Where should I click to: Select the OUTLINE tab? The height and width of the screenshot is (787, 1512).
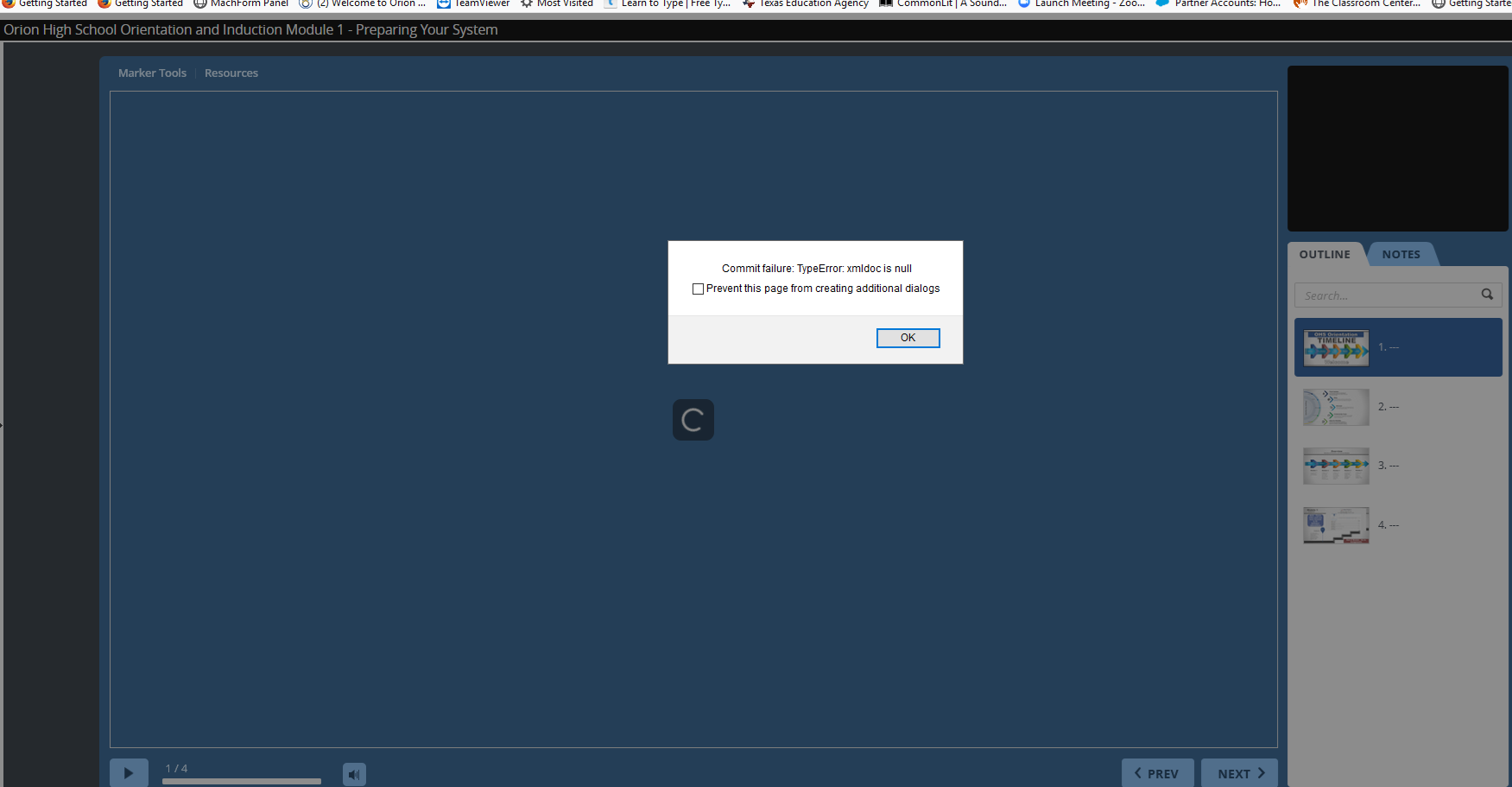point(1325,254)
